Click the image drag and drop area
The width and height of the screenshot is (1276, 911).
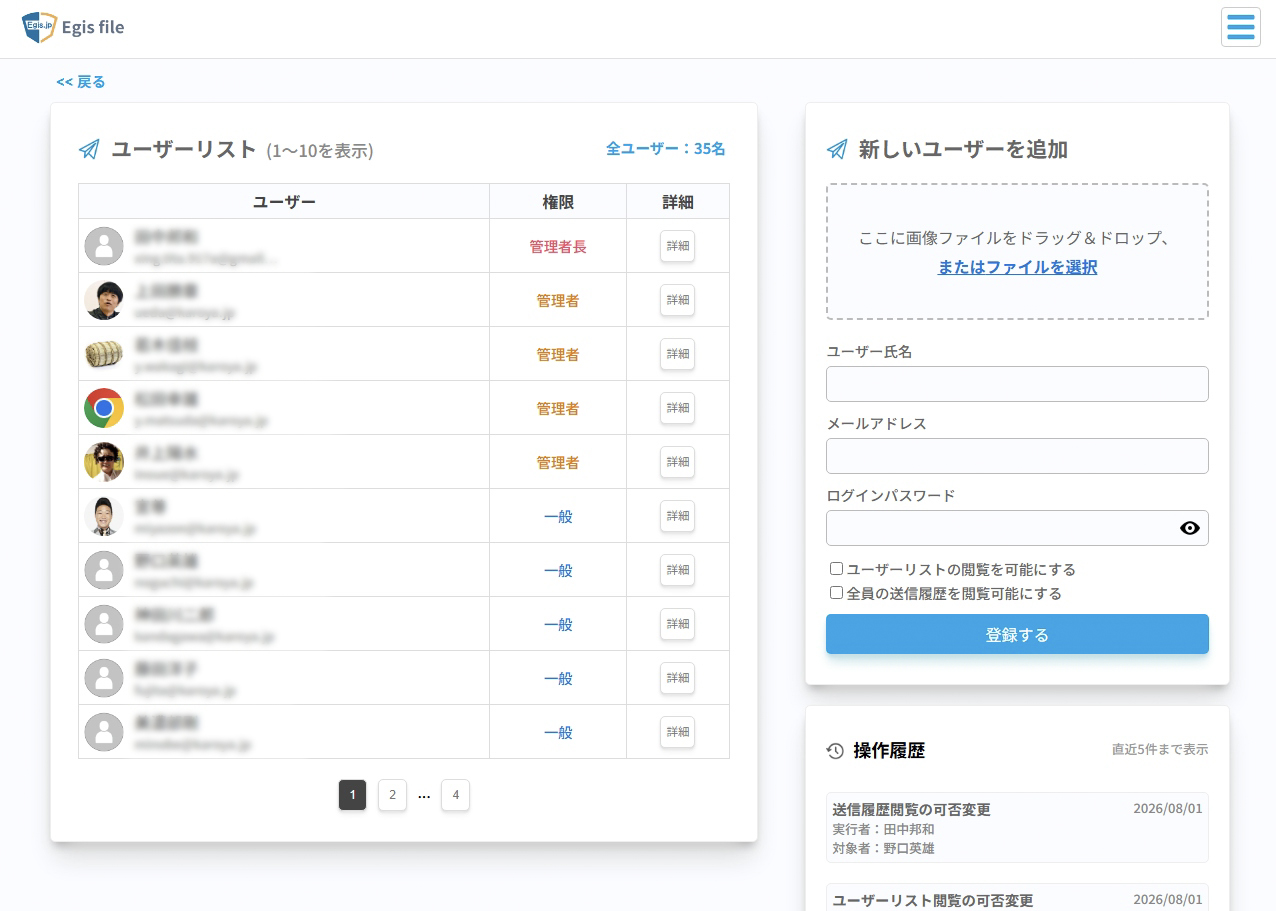coord(1017,252)
